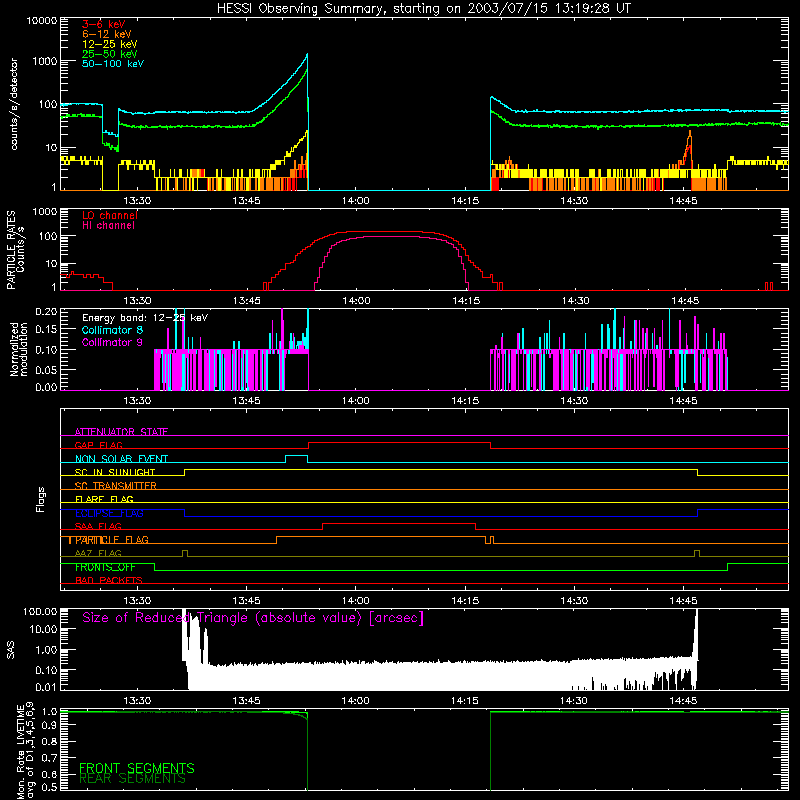Click the Normalized modulation y-axis label

point(18,349)
